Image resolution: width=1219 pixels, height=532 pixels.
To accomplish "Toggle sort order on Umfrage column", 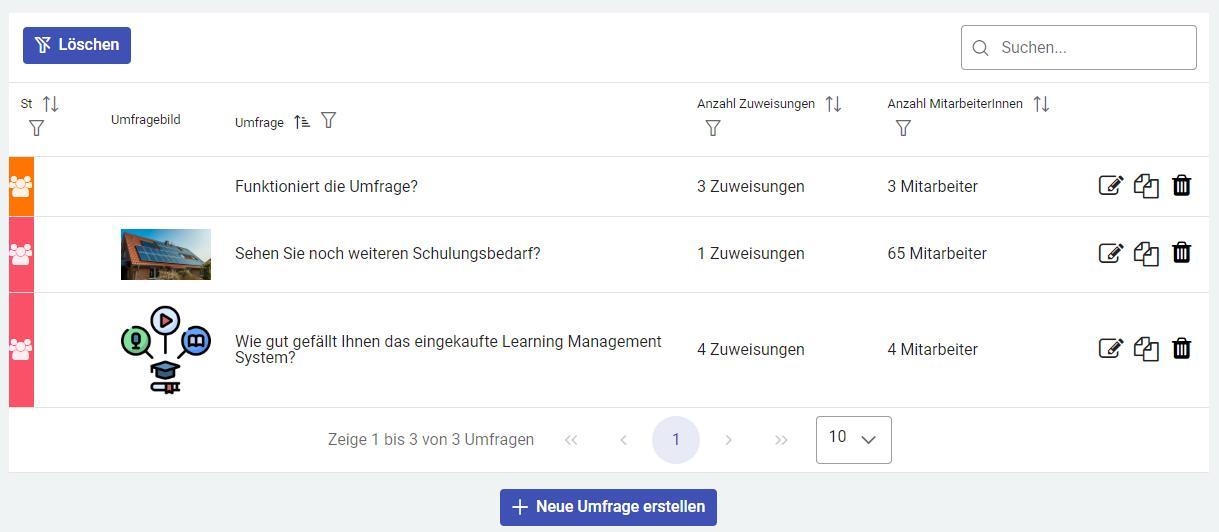I will pyautogui.click(x=302, y=122).
